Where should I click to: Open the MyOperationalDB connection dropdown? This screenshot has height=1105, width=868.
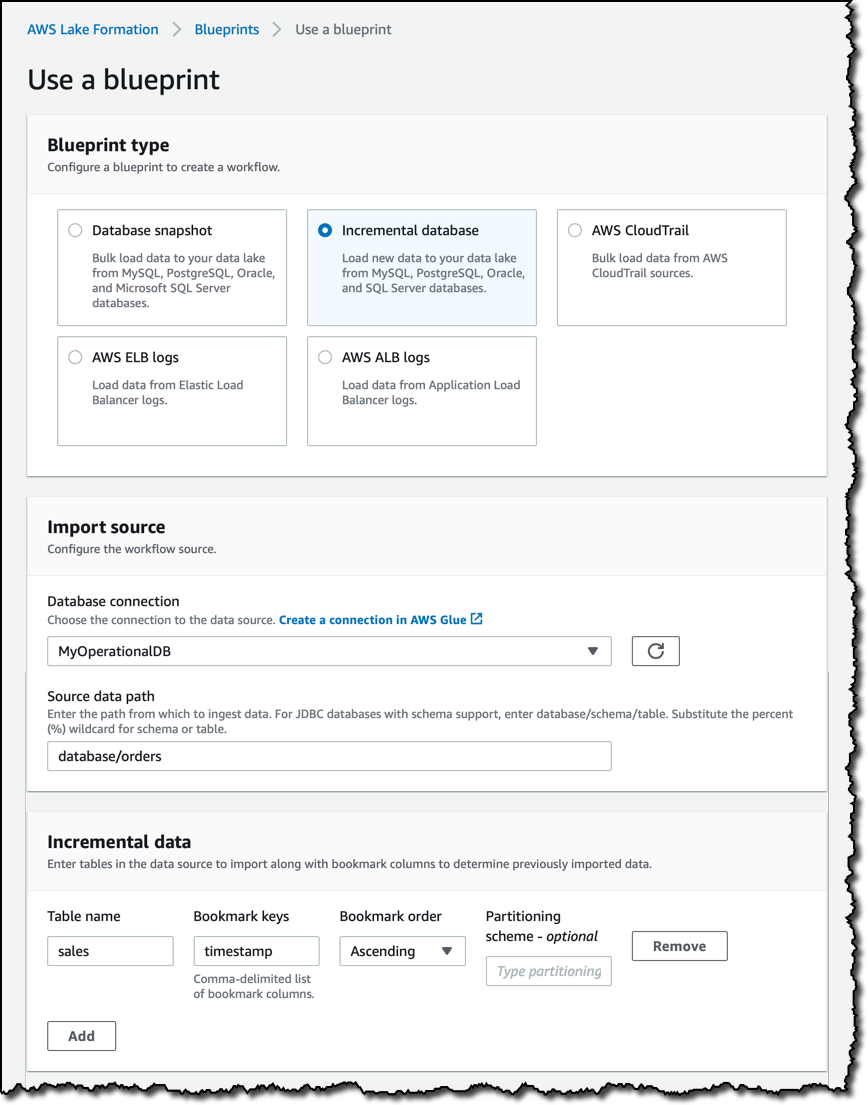[329, 651]
